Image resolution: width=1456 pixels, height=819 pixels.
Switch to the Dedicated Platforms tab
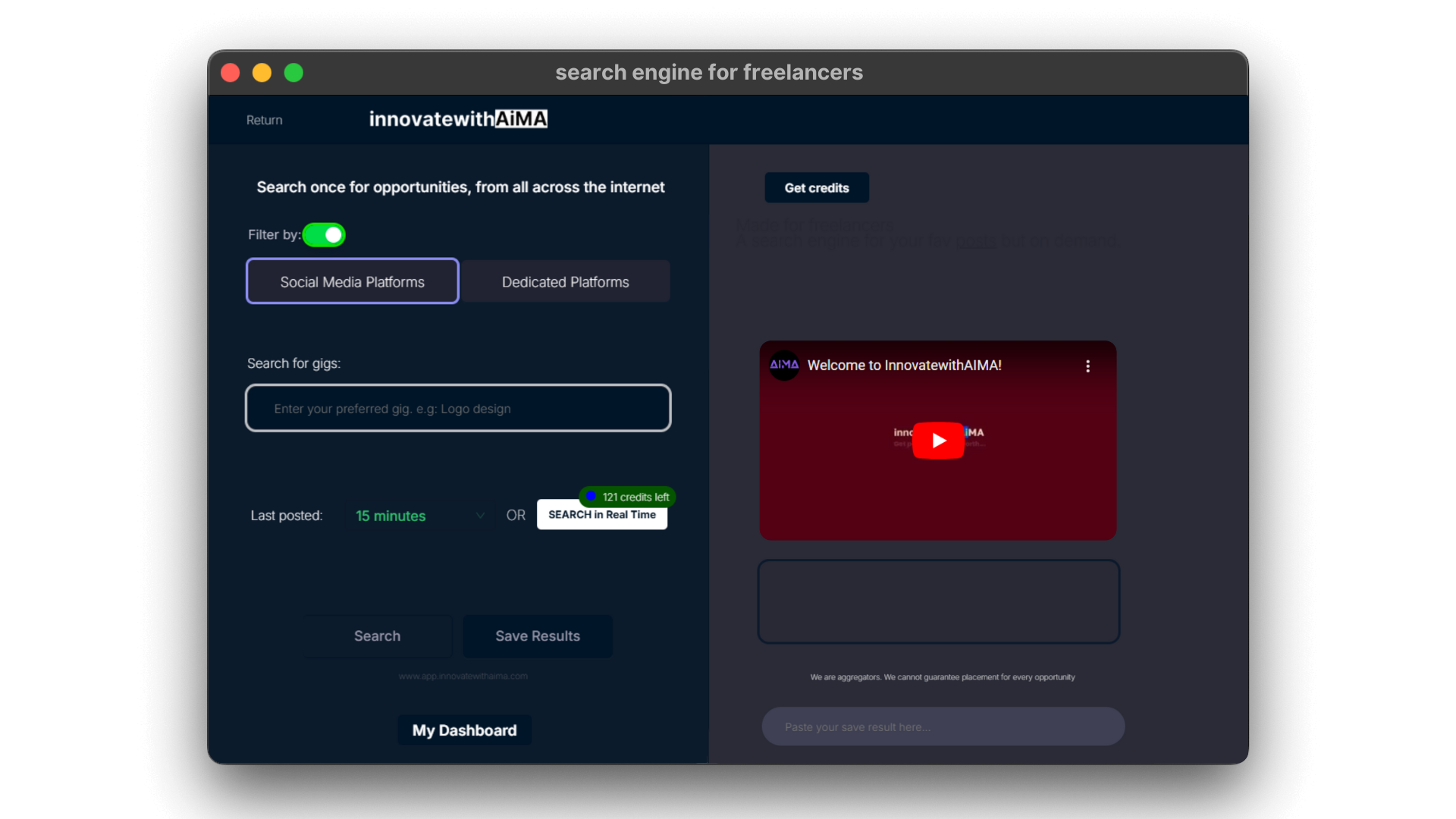(x=566, y=281)
